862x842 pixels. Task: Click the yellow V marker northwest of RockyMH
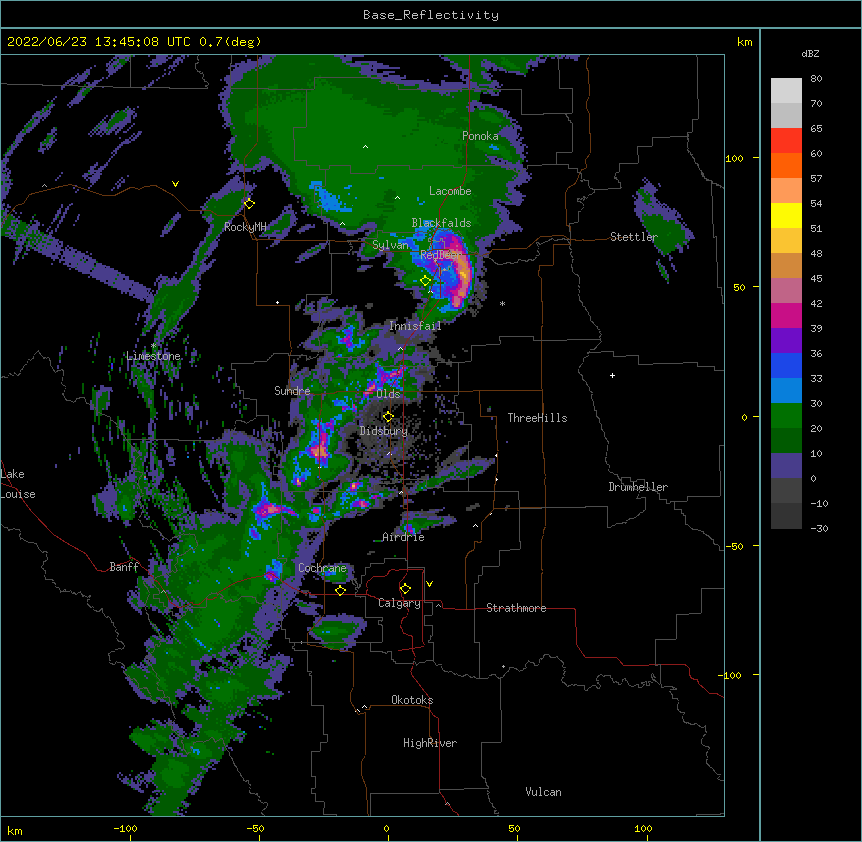pos(175,184)
